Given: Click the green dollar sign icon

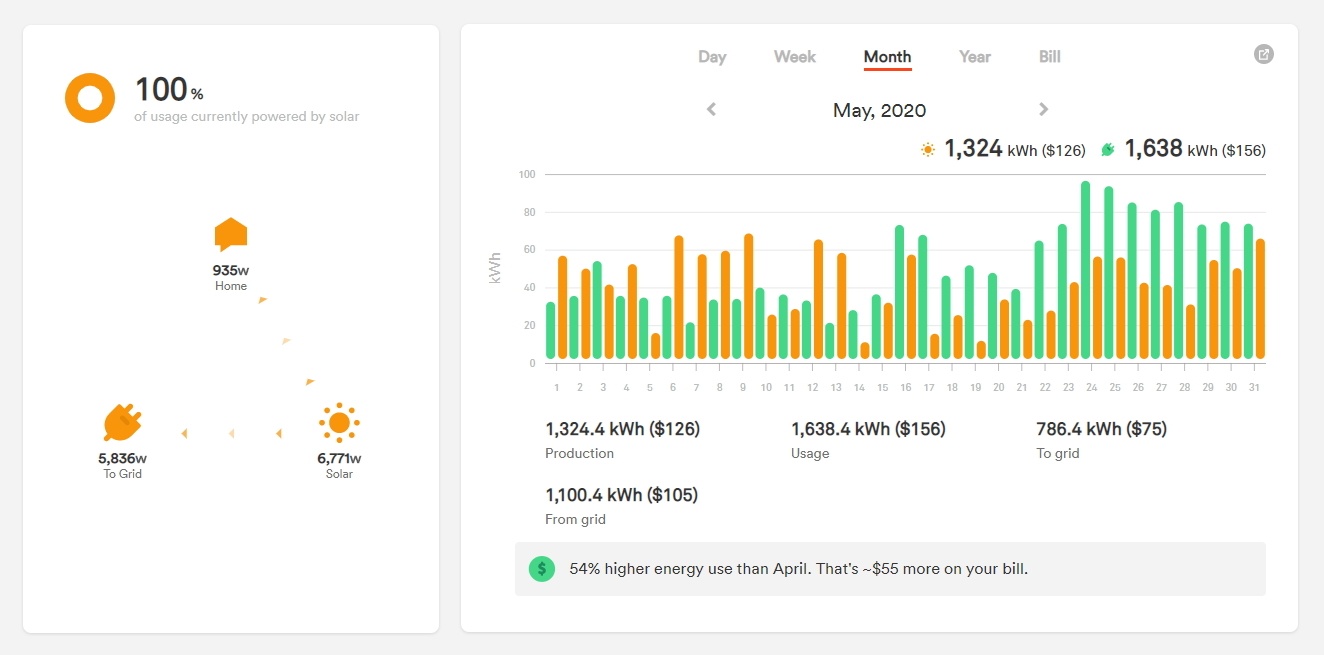Looking at the screenshot, I should (x=542, y=569).
